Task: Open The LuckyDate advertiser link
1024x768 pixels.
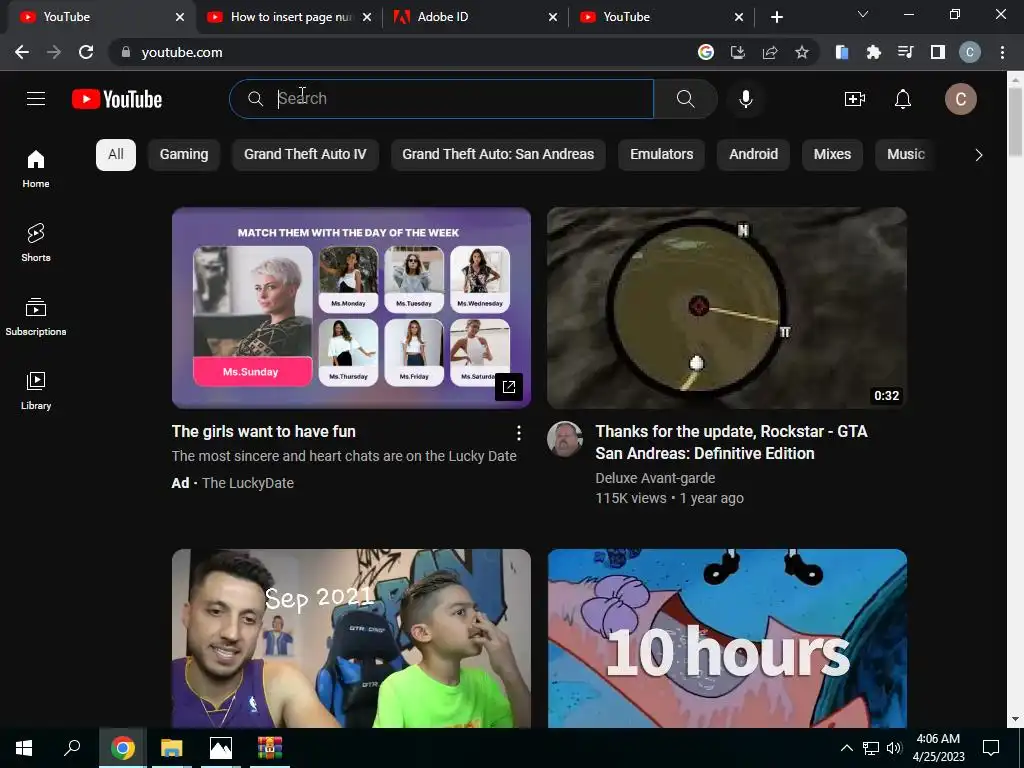Action: tap(248, 483)
